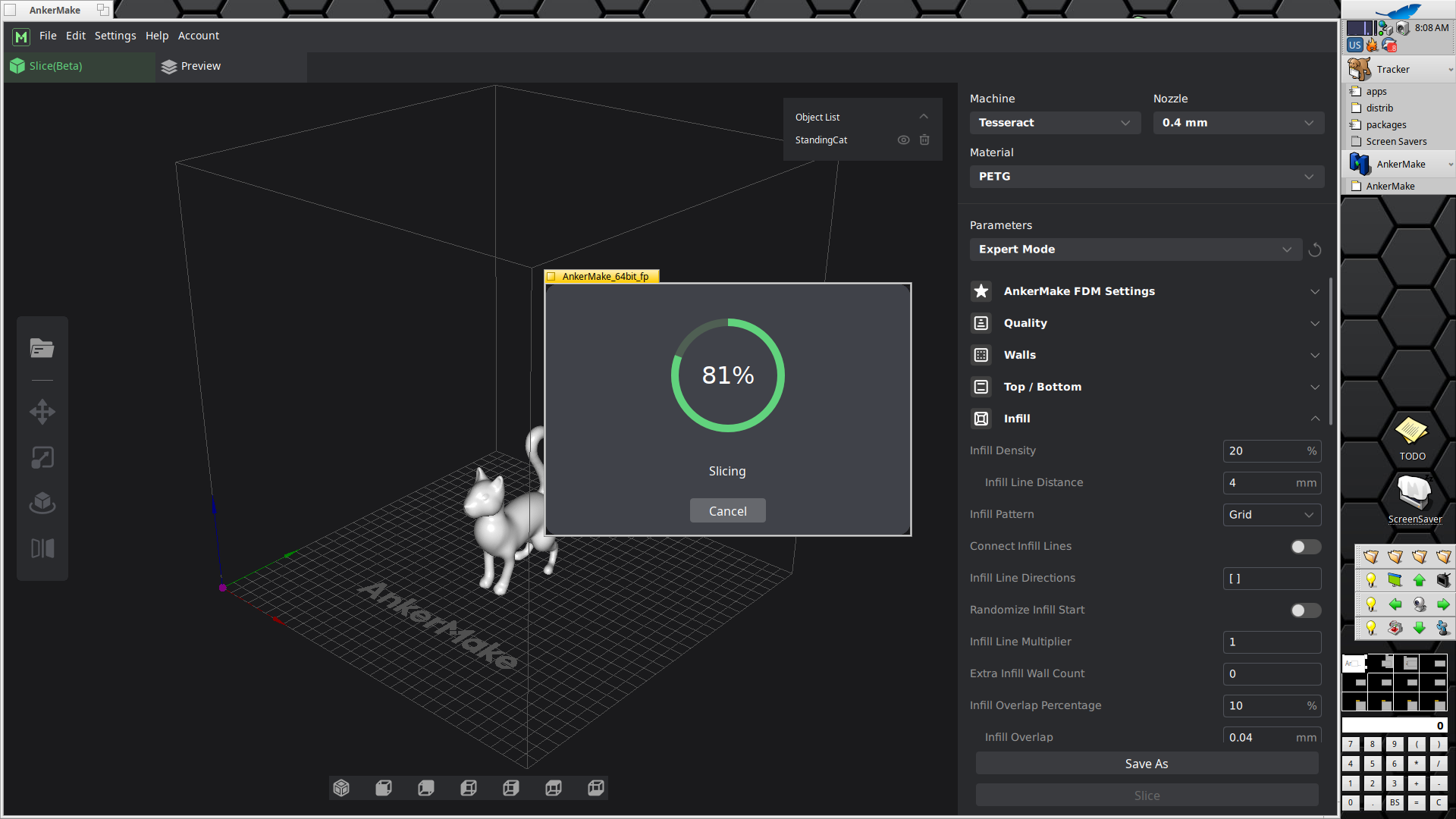Select the Mirror tool in left sidebar

[x=42, y=548]
